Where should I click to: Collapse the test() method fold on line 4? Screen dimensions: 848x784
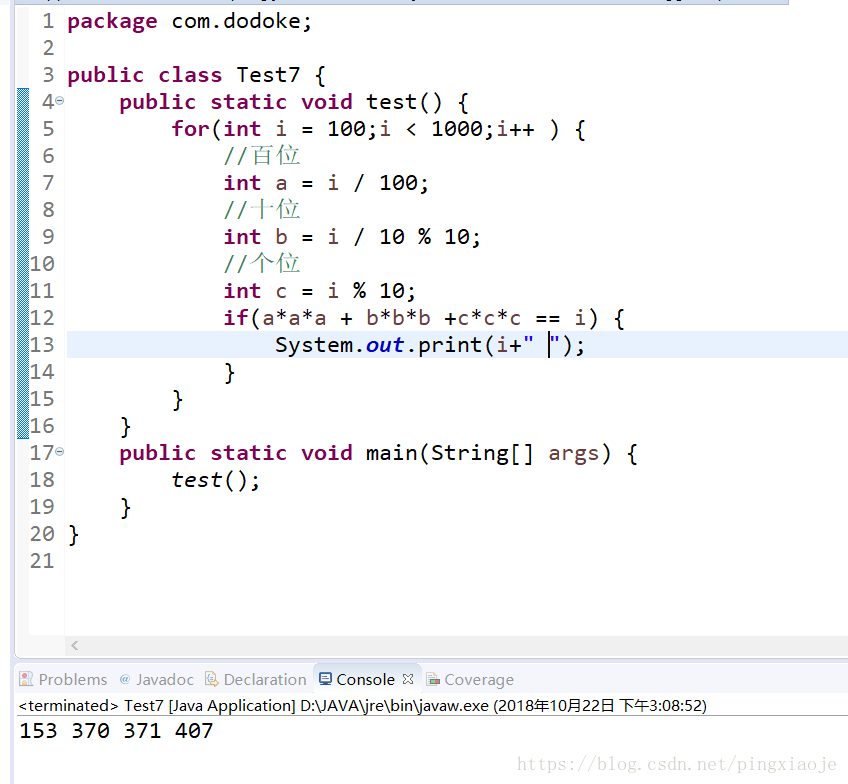click(x=59, y=101)
